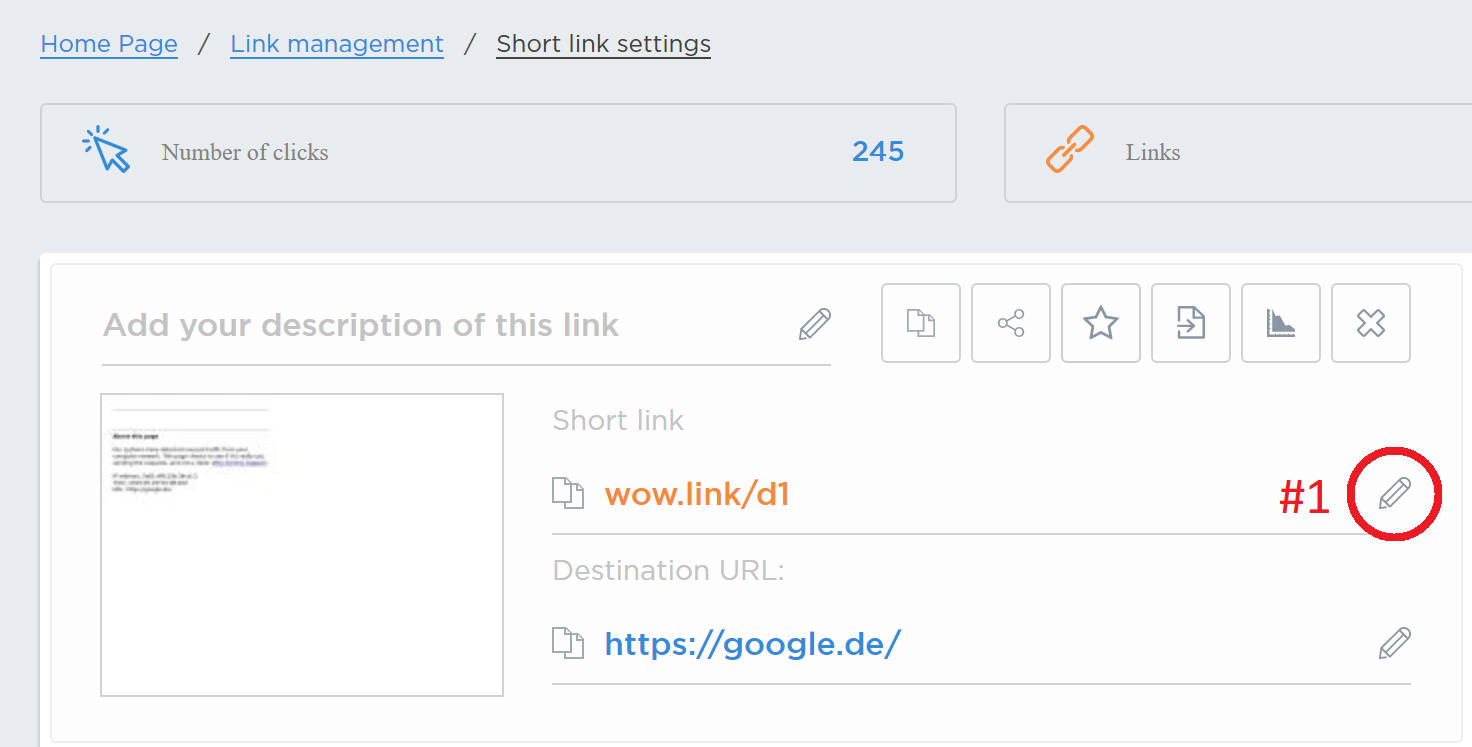Edit the destination URL with pencil icon
Screen dimensions: 1472x747
click(x=1394, y=643)
